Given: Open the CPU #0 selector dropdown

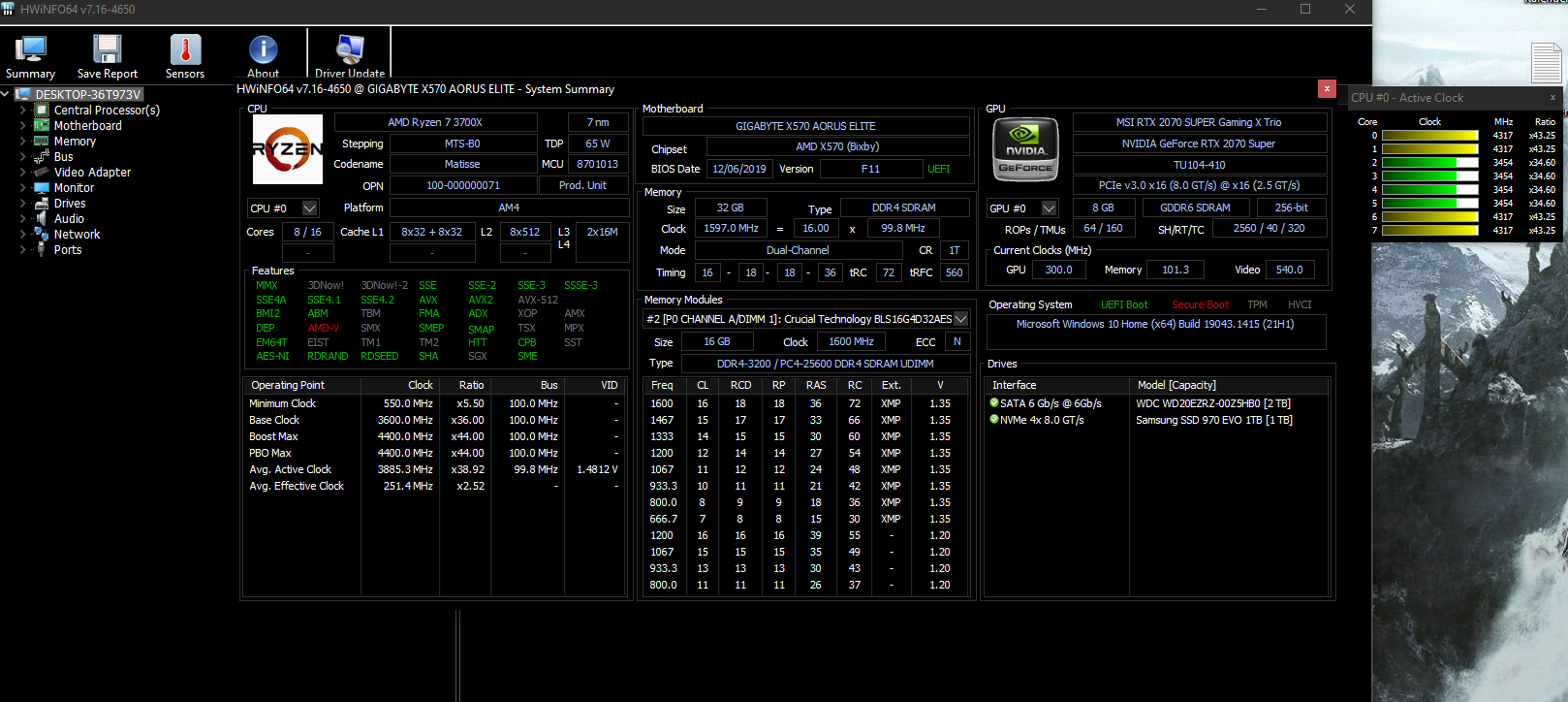Looking at the screenshot, I should point(310,207).
